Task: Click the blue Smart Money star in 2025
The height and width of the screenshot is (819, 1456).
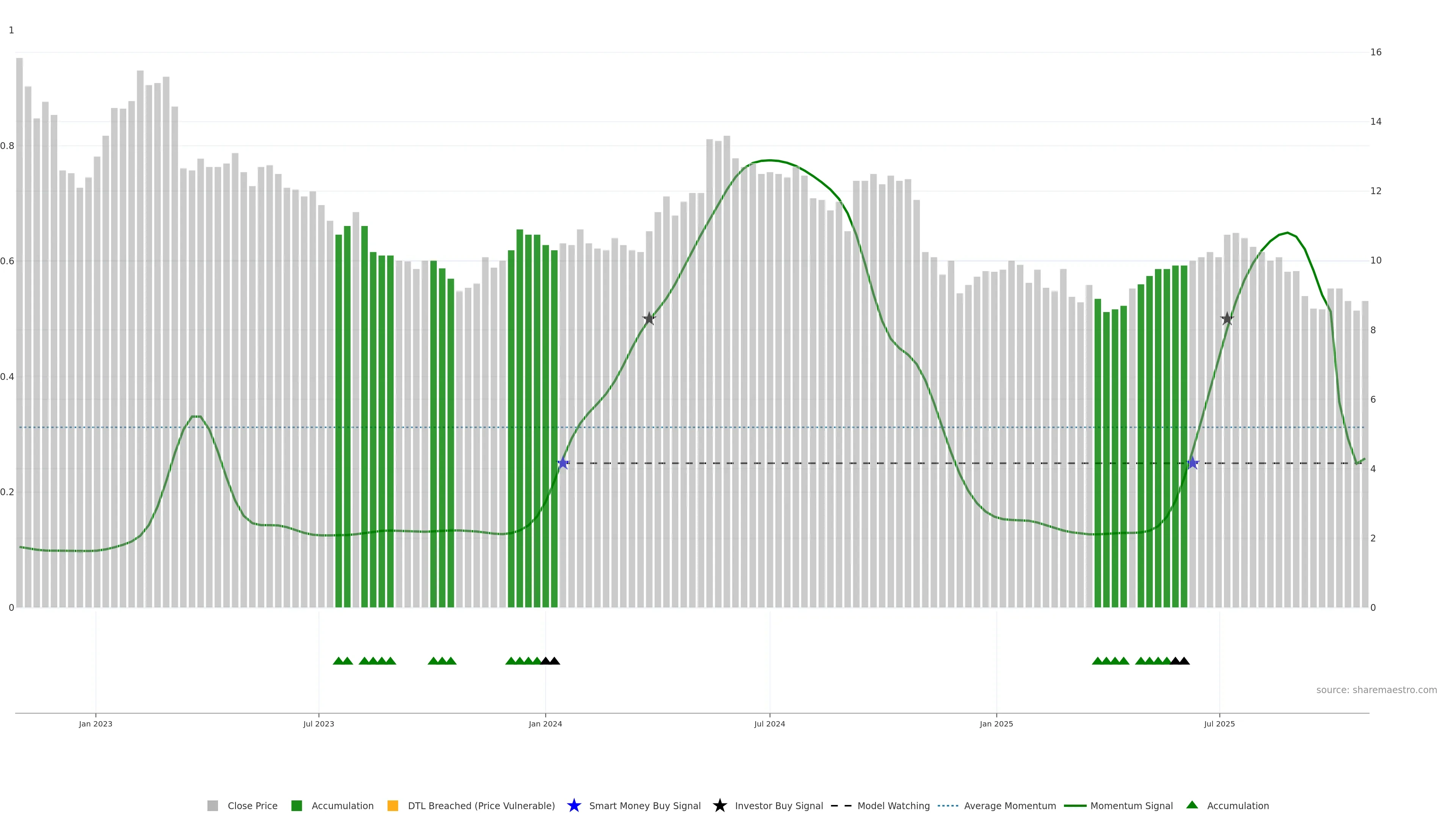Action: pyautogui.click(x=1192, y=463)
